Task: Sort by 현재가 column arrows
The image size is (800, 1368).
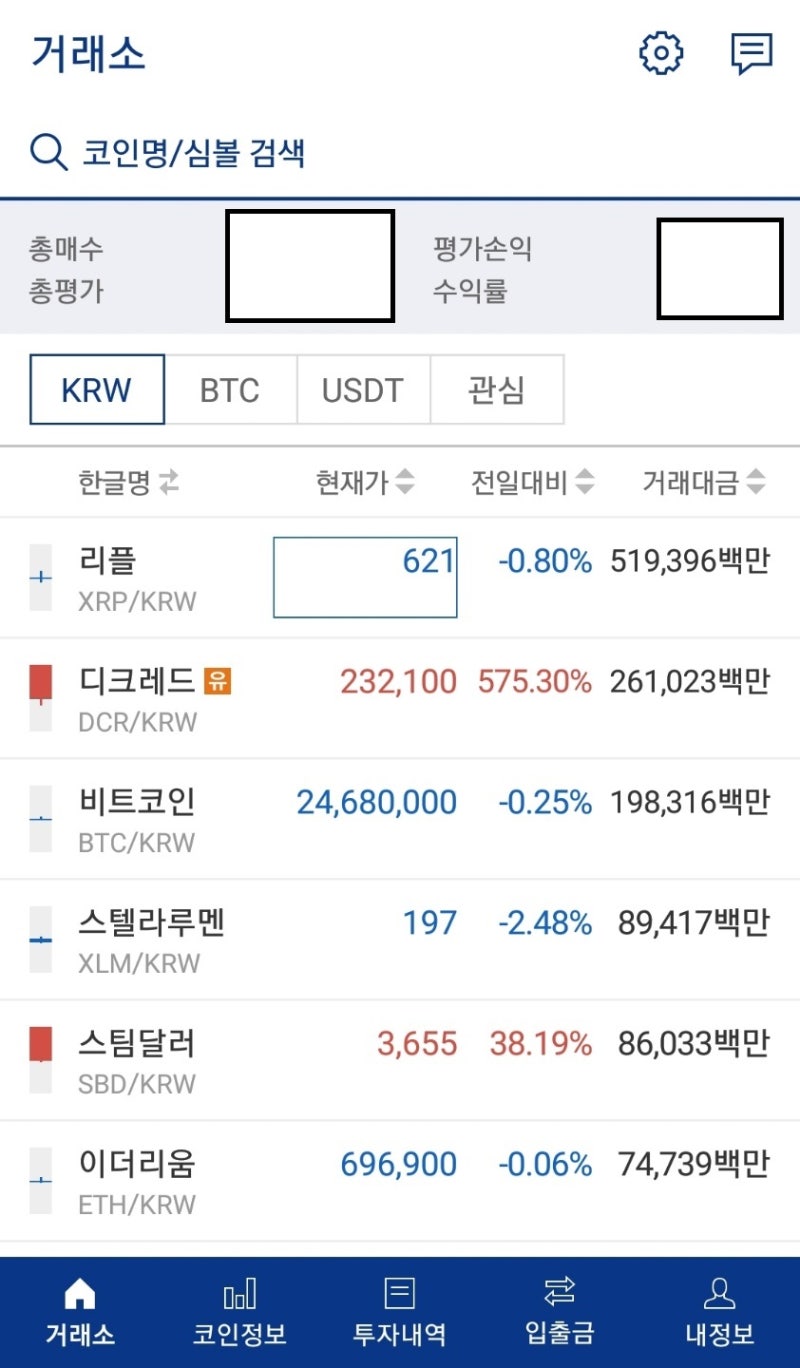Action: coord(404,484)
